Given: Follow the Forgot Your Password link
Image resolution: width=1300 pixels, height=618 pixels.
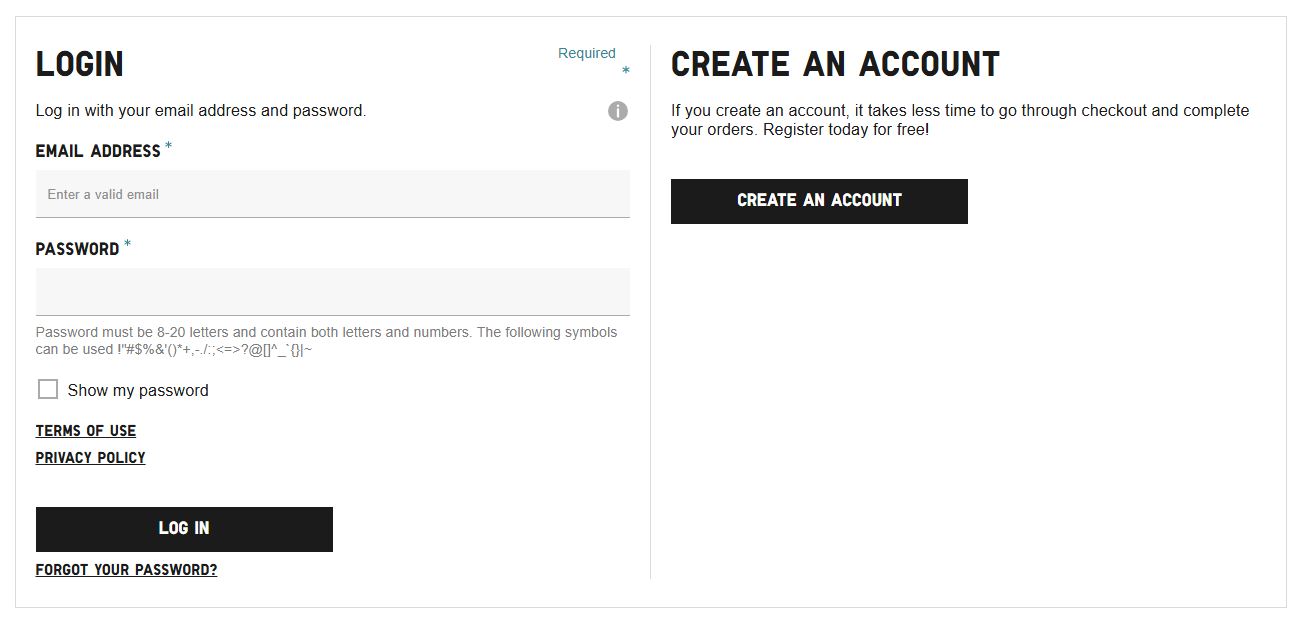Looking at the screenshot, I should (126, 570).
